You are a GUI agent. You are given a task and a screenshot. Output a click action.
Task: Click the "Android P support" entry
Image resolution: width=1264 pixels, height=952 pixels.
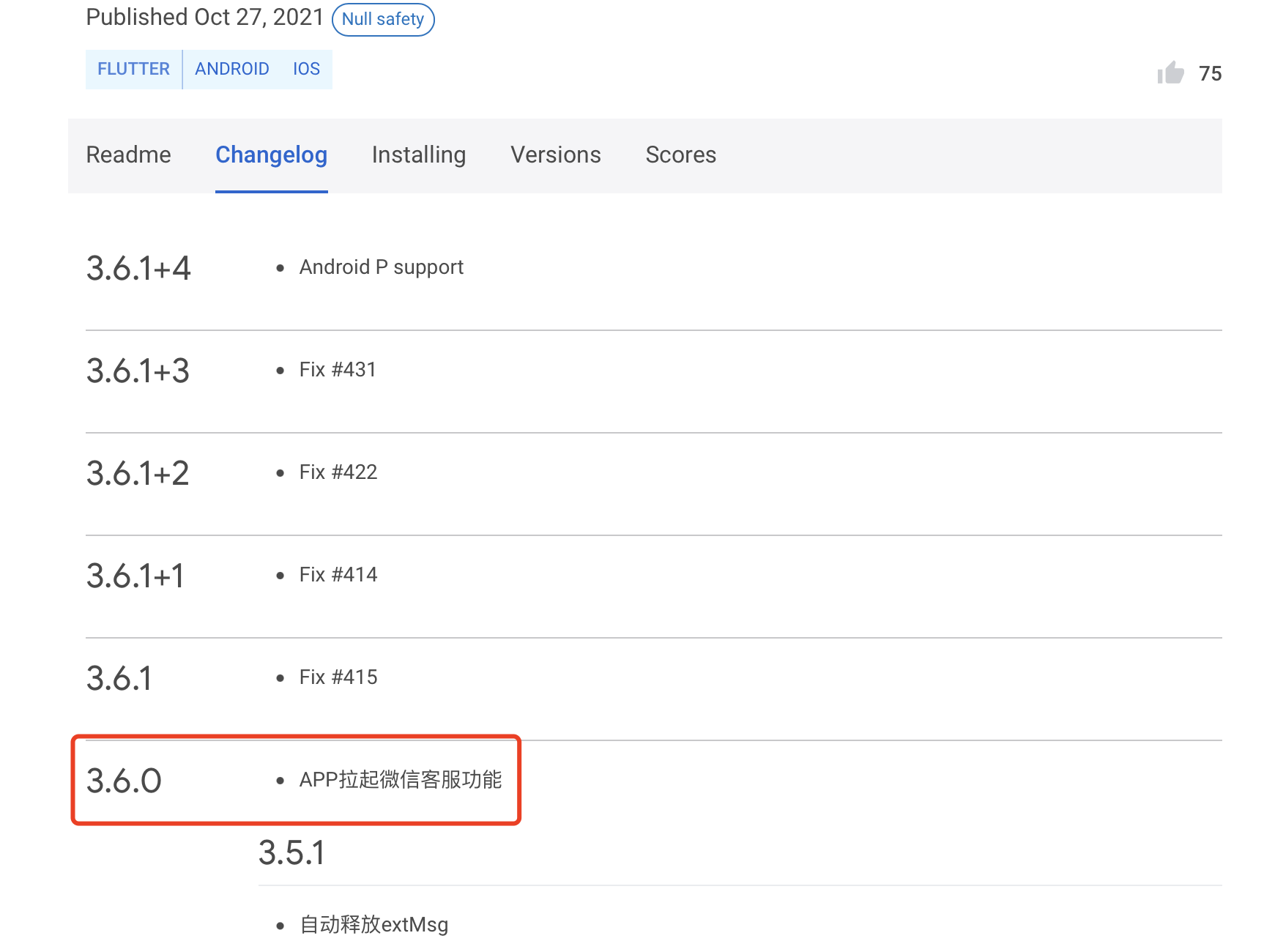382,267
